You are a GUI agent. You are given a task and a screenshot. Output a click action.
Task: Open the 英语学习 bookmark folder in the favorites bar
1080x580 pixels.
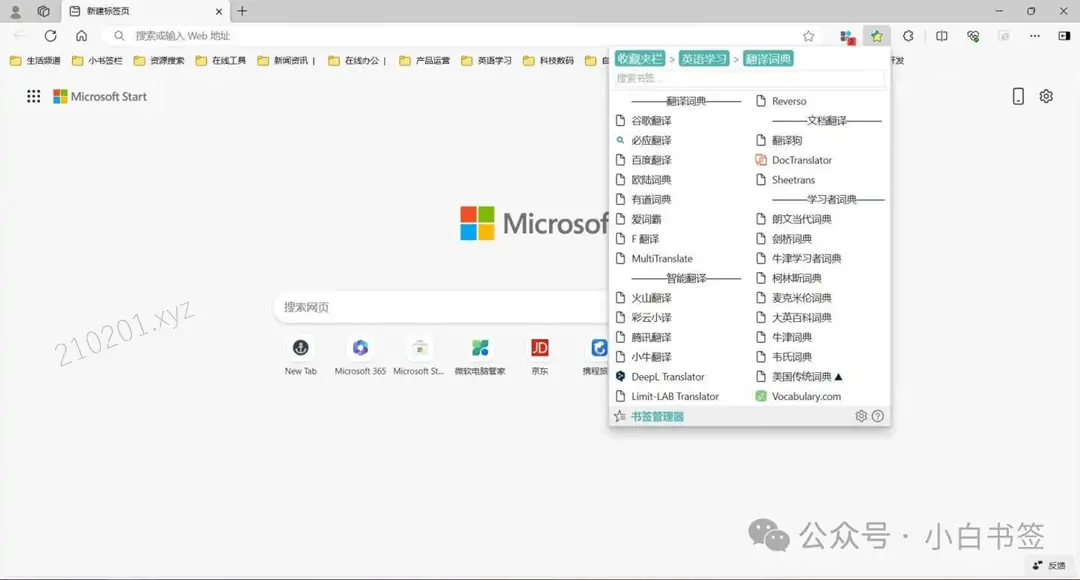(x=486, y=61)
